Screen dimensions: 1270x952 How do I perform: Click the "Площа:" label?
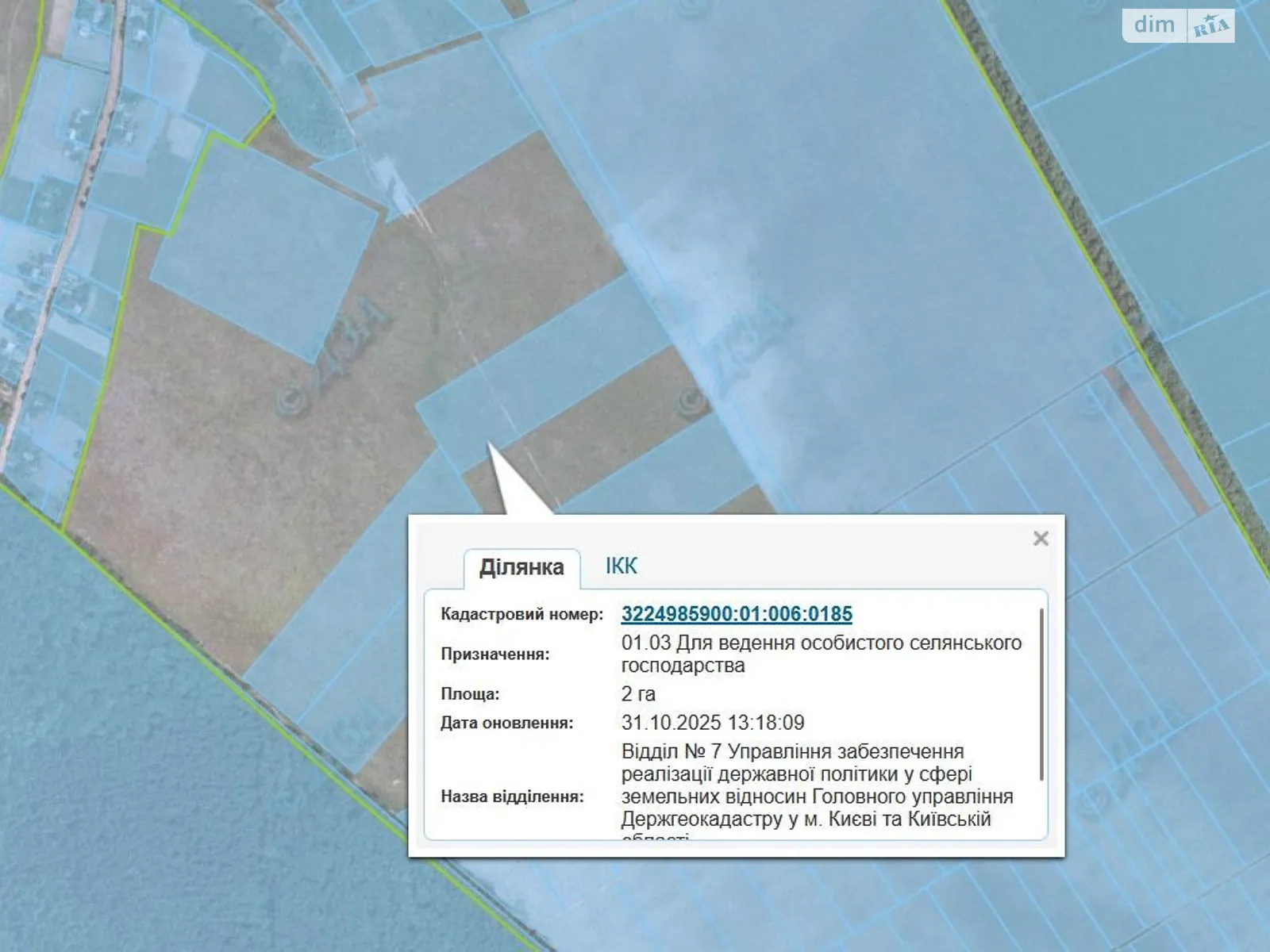click(x=470, y=694)
